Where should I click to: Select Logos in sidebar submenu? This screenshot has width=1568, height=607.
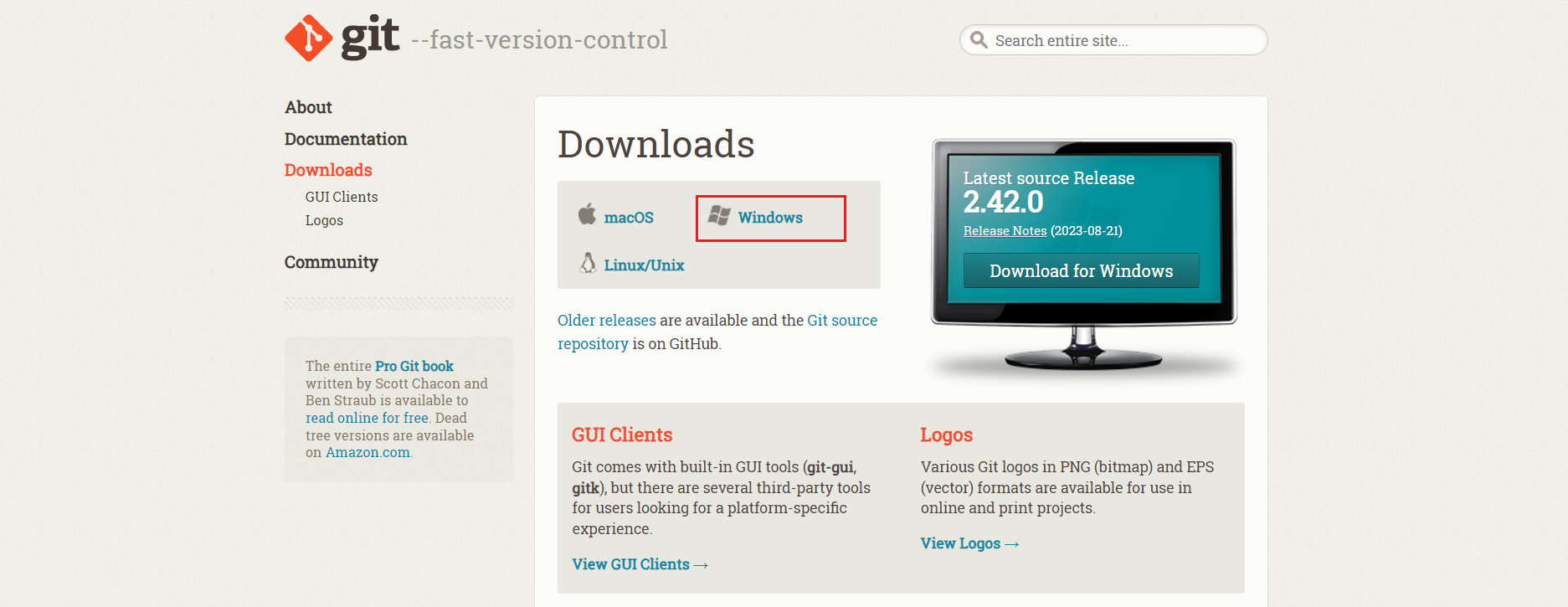324,220
